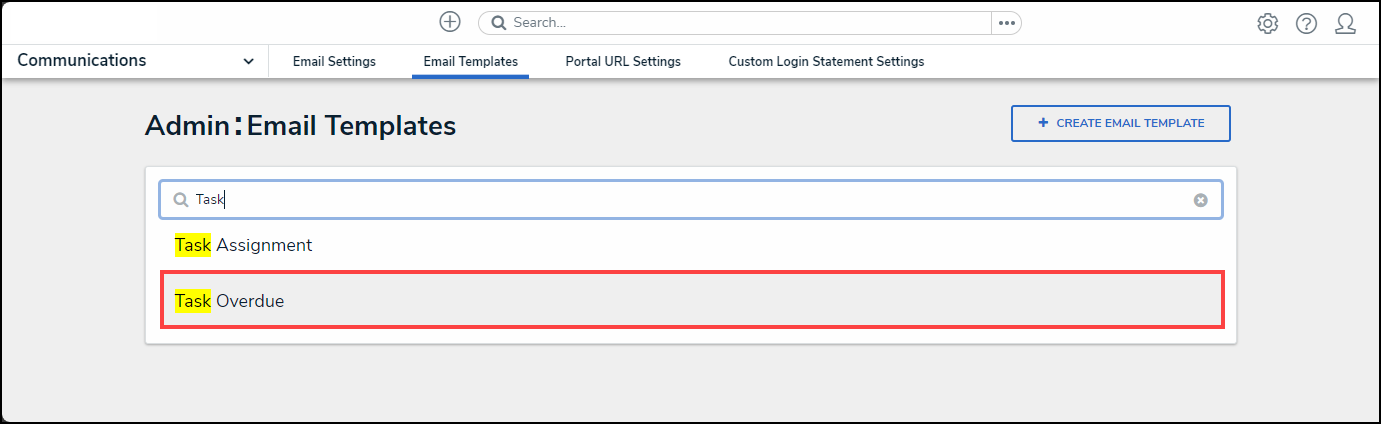This screenshot has width=1381, height=424.
Task: Click the chevron arrow beside Communications
Action: pyautogui.click(x=248, y=62)
